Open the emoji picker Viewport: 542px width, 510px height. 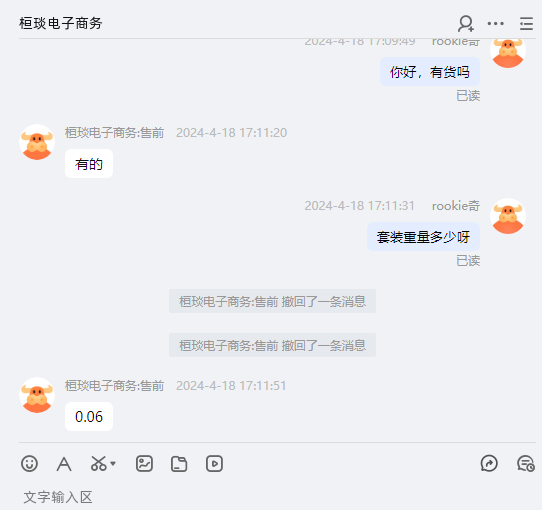29,464
